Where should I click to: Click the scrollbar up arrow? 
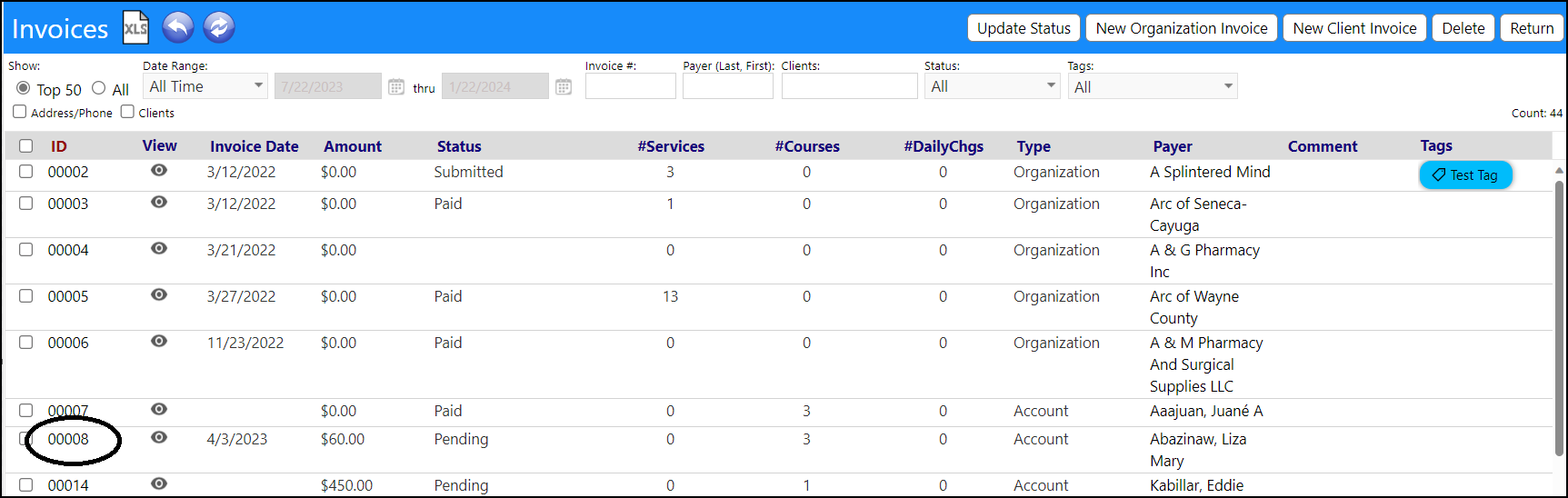click(x=1559, y=170)
